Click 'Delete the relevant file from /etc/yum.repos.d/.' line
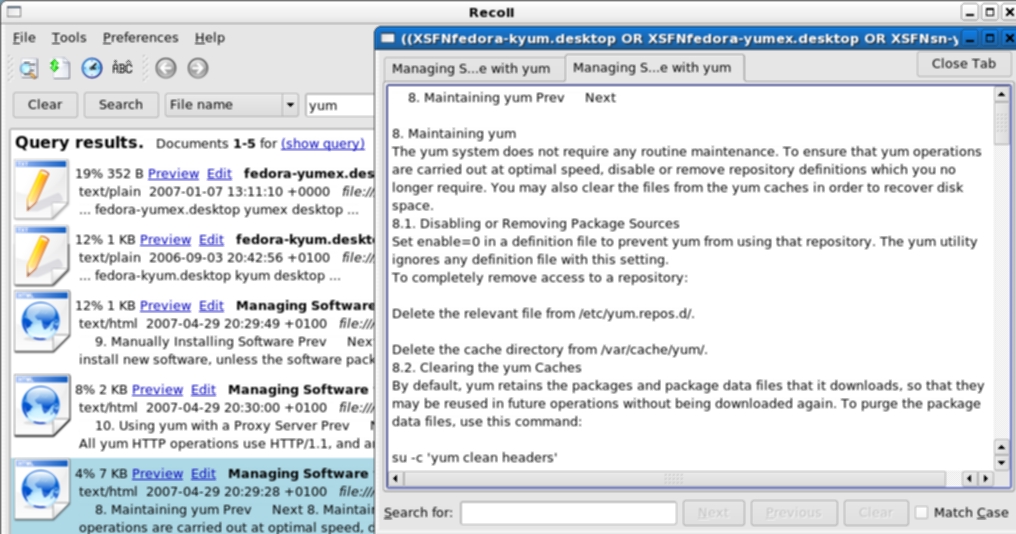 click(x=543, y=314)
